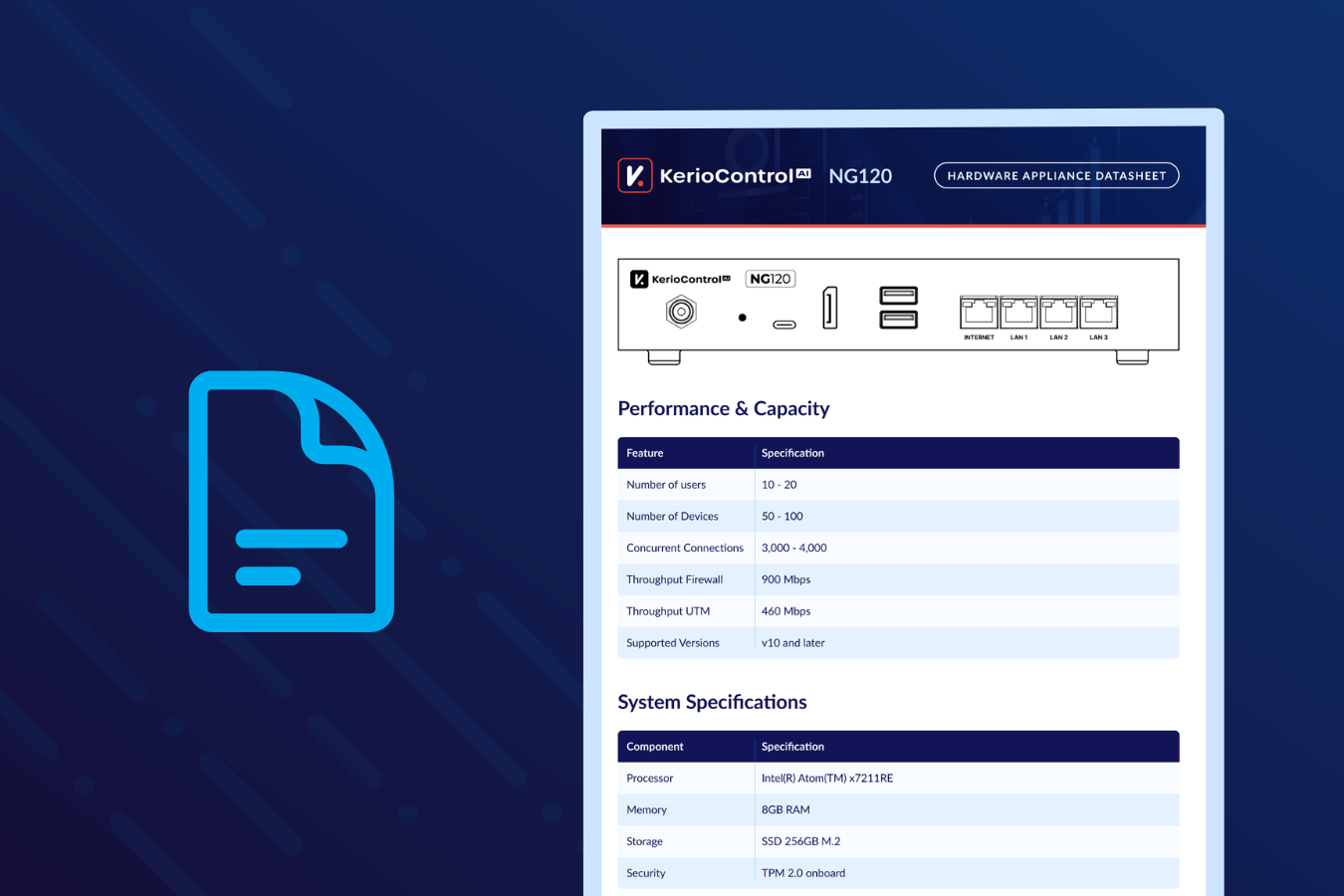Click the Performance & Capacity heading
This screenshot has width=1344, height=896.
(724, 408)
